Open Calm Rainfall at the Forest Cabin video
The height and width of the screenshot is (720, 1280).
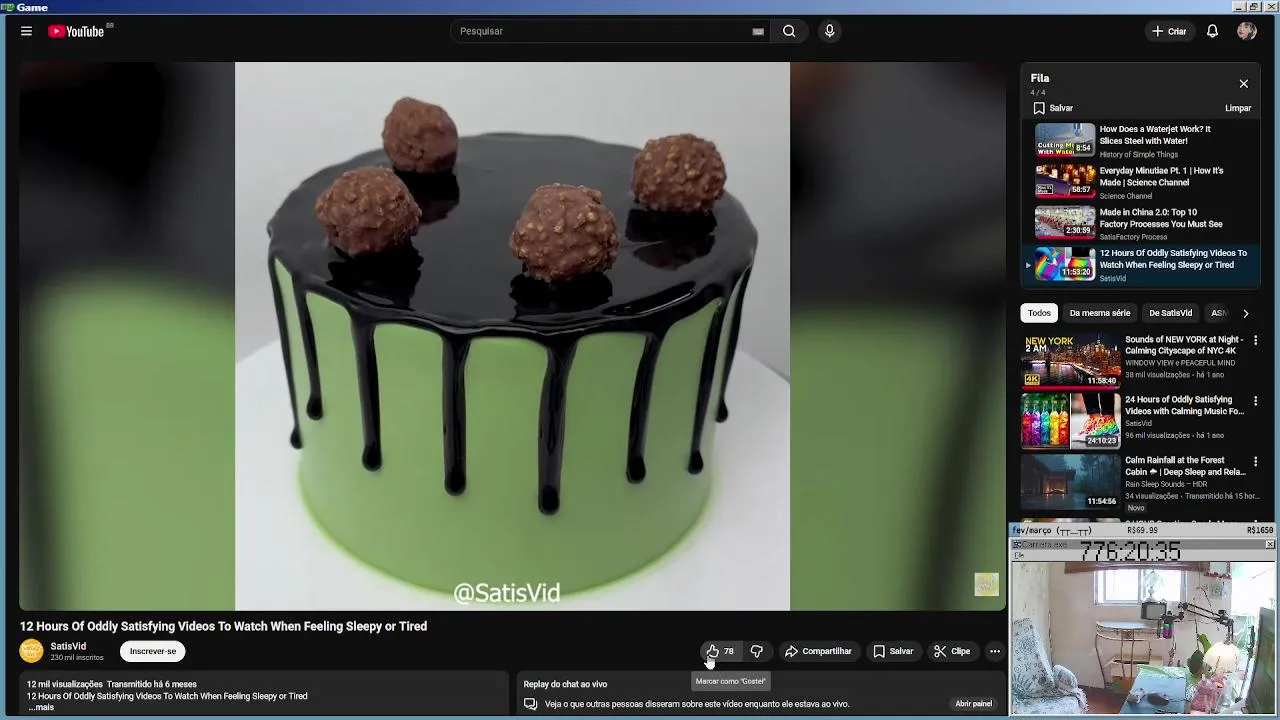point(1070,481)
